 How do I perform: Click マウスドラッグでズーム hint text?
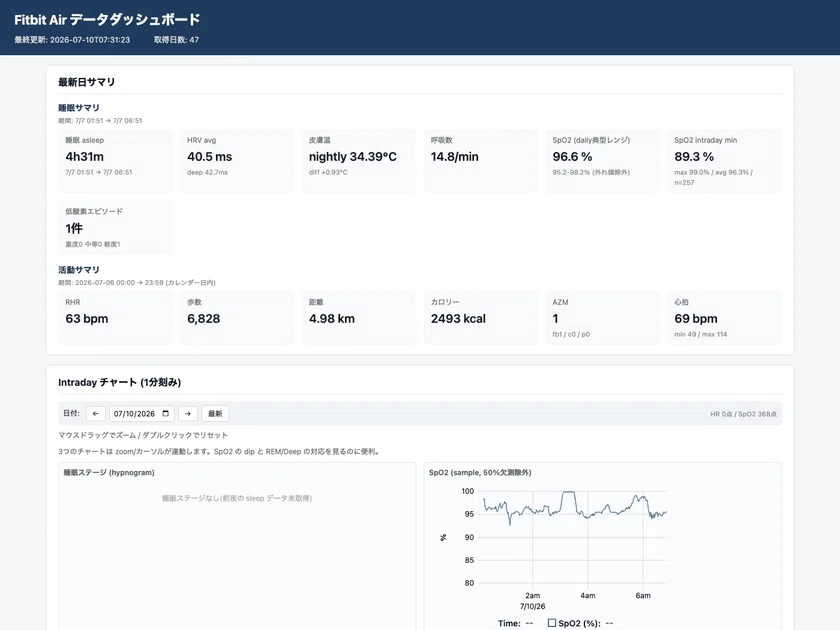[143, 435]
